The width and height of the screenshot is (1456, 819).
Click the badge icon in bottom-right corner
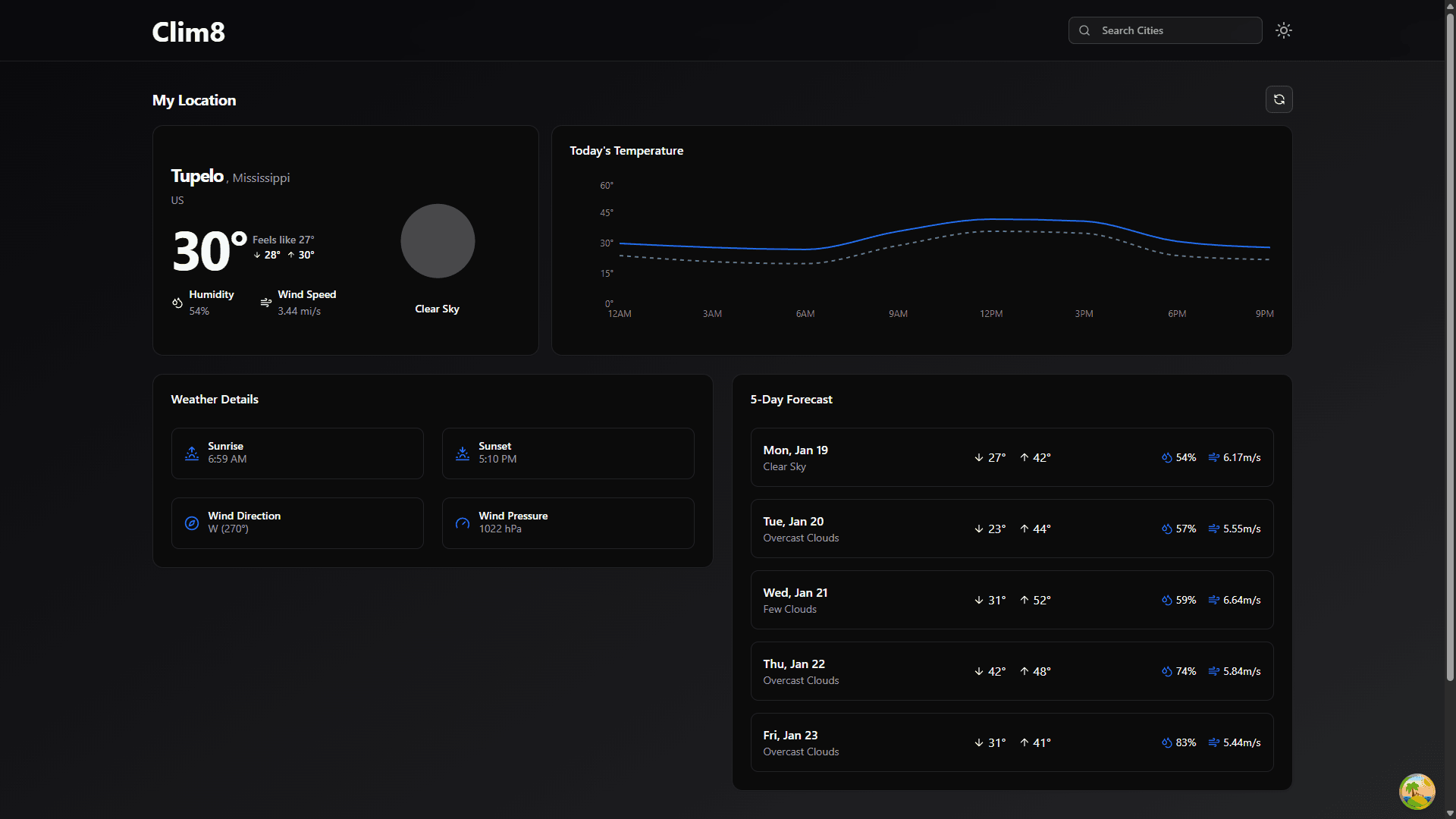tap(1416, 791)
